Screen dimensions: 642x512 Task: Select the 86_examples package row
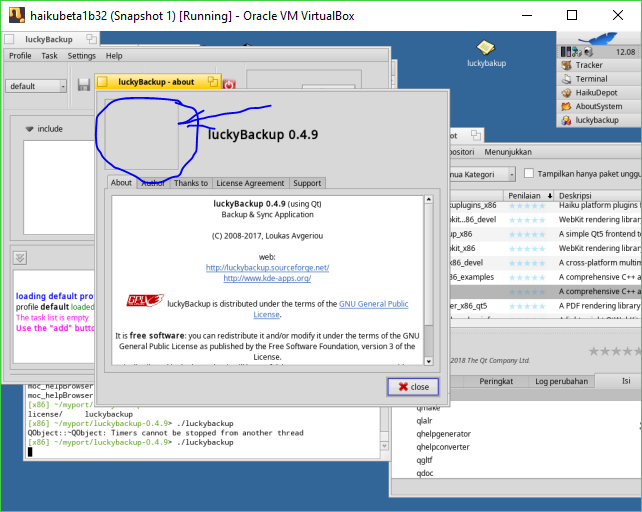click(x=545, y=277)
